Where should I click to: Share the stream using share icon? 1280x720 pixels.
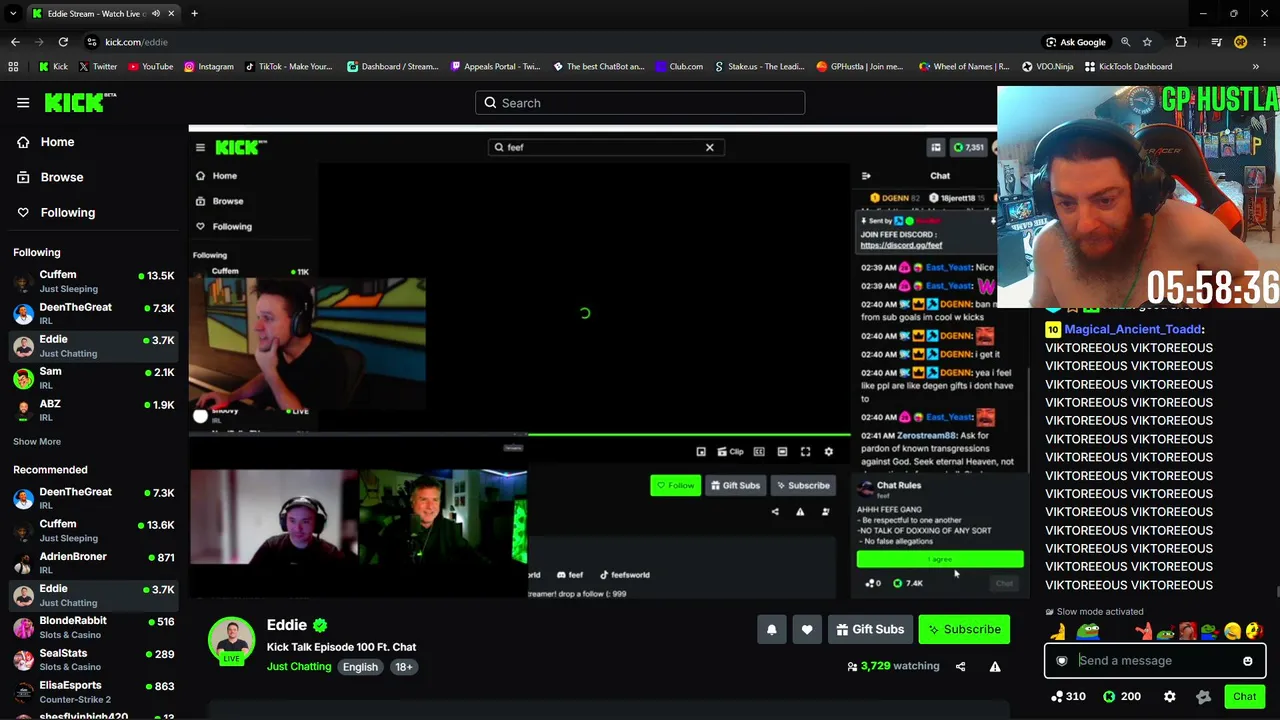[x=960, y=666]
